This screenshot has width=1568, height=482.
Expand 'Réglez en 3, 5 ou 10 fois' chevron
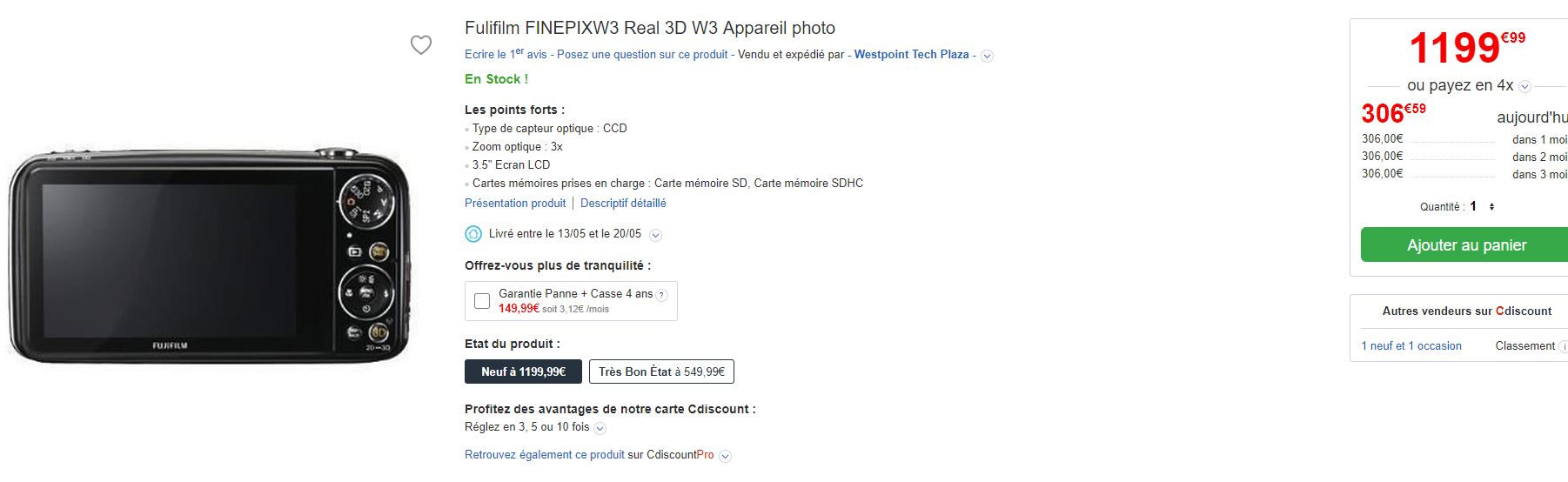[x=600, y=428]
